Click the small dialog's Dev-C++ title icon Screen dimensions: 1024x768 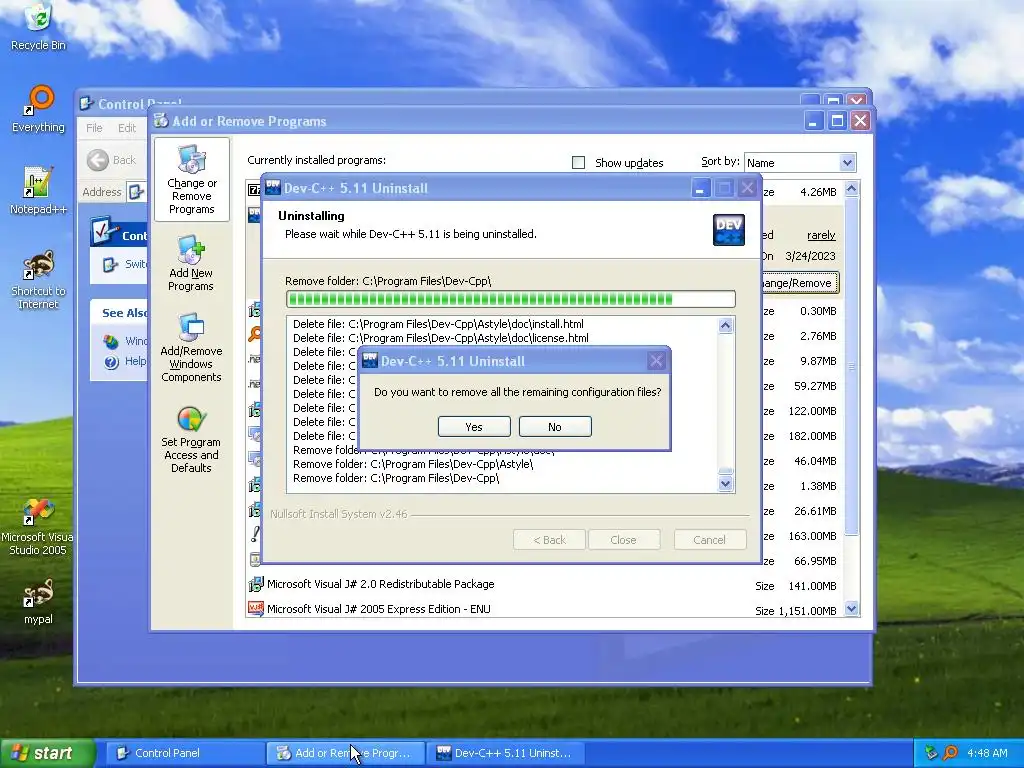click(x=370, y=360)
